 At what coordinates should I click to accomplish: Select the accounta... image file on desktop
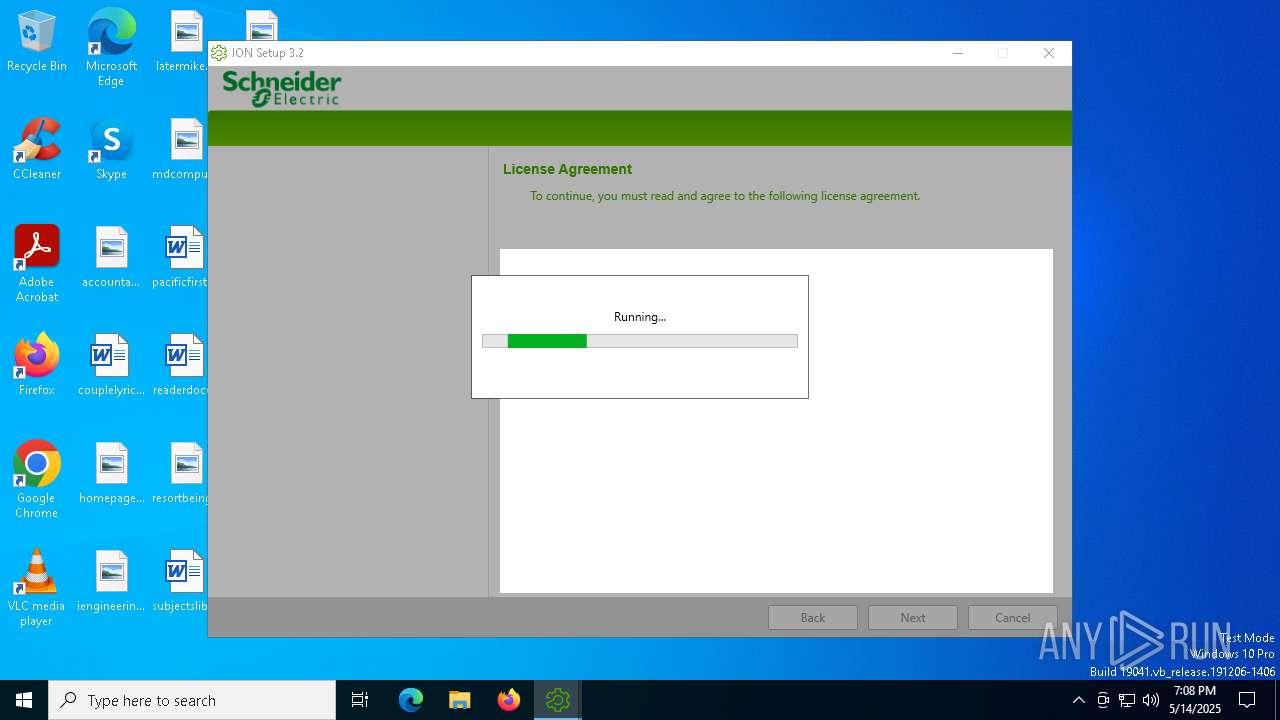[x=111, y=258]
